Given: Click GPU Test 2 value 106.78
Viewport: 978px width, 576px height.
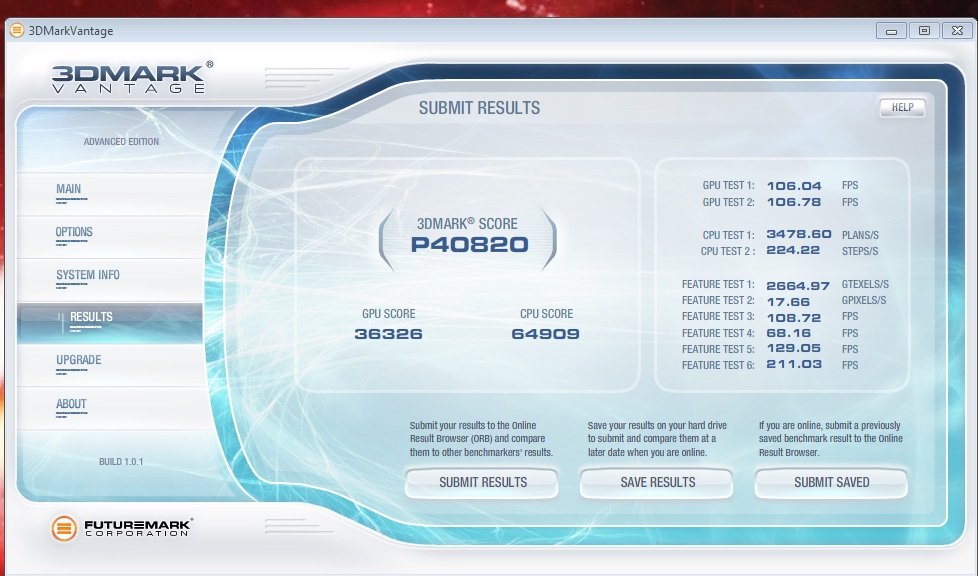Looking at the screenshot, I should [x=793, y=202].
